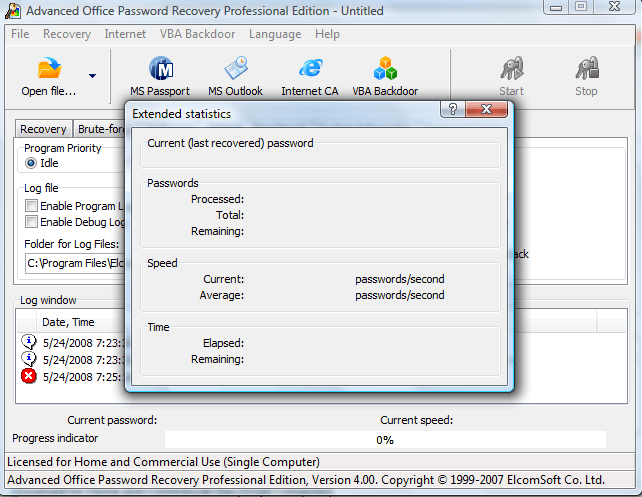
Task: Close the Extended statistics dialog
Action: tap(486, 109)
